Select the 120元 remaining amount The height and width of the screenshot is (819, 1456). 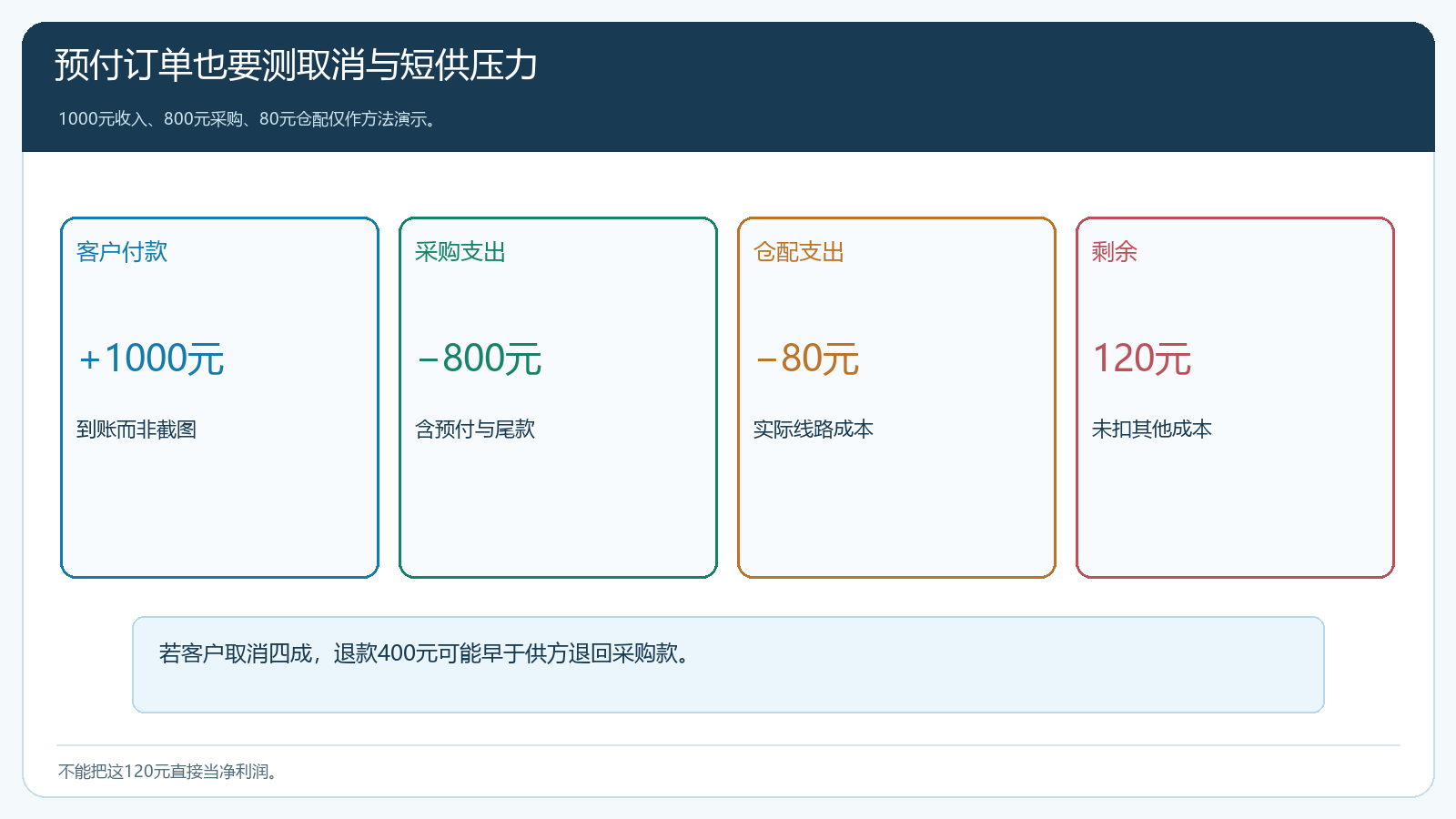pyautogui.click(x=1142, y=359)
